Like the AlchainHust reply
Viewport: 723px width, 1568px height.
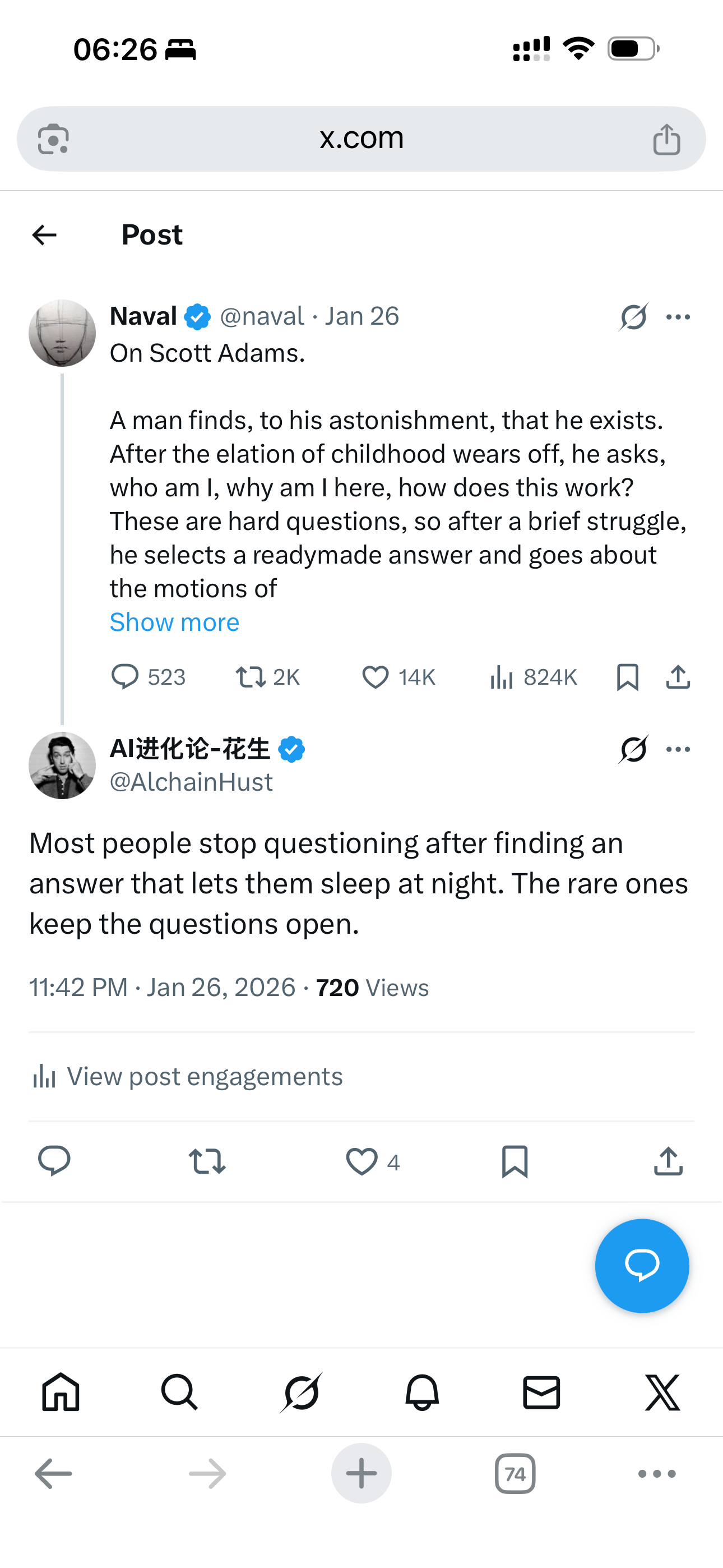tap(362, 1161)
